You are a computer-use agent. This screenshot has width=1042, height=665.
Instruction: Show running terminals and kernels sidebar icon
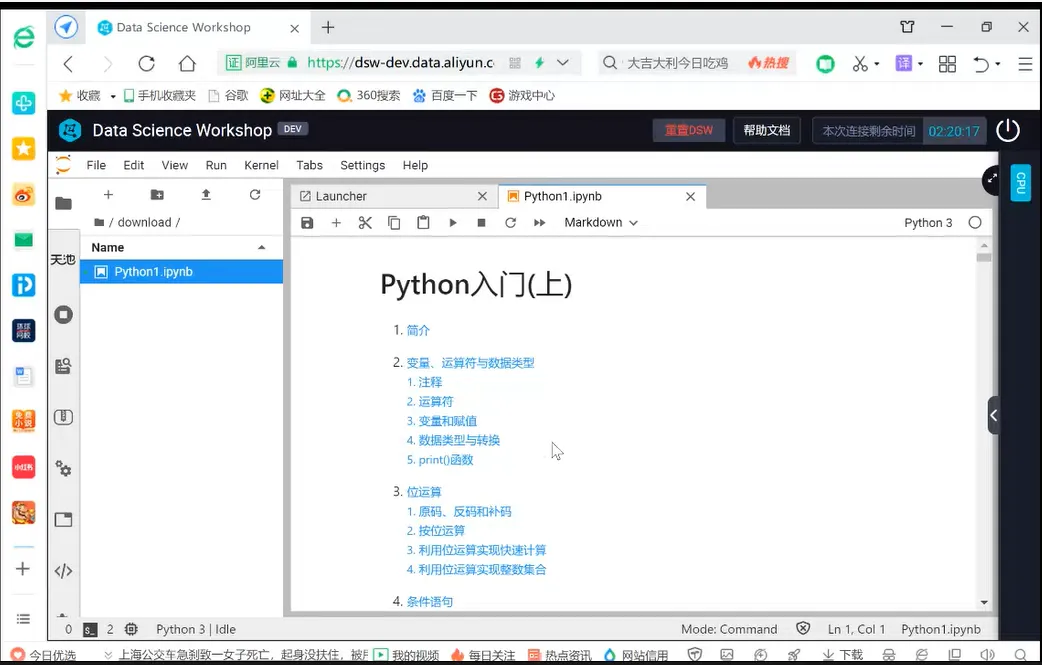click(63, 314)
